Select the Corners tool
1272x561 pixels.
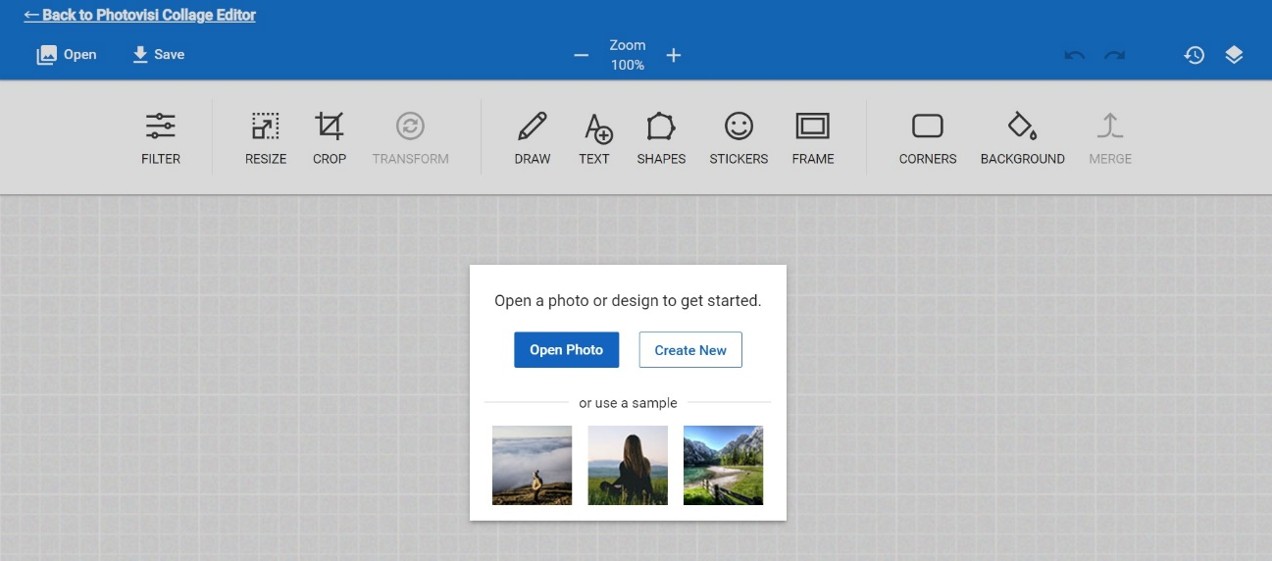[928, 138]
